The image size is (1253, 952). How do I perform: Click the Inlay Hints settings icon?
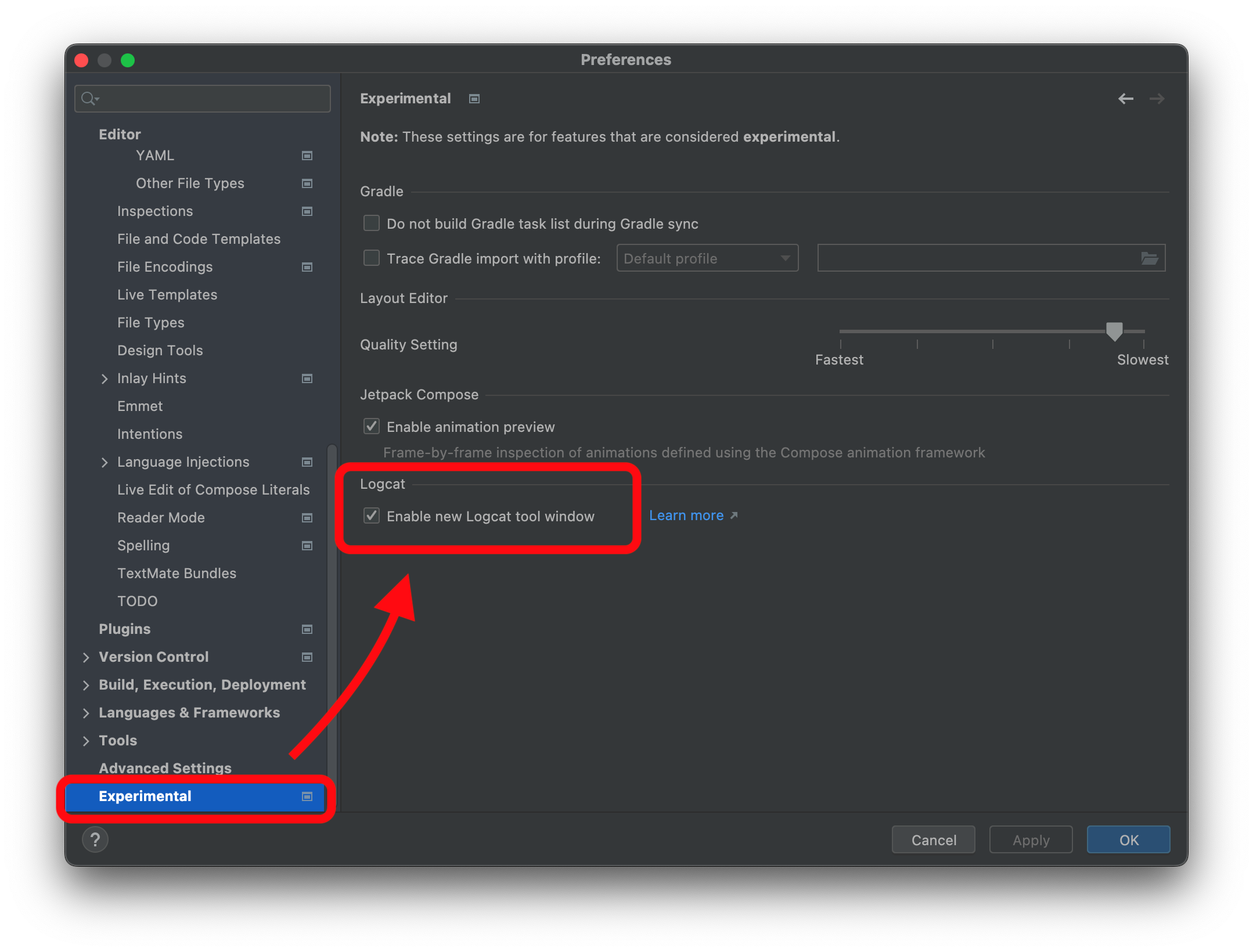point(307,377)
